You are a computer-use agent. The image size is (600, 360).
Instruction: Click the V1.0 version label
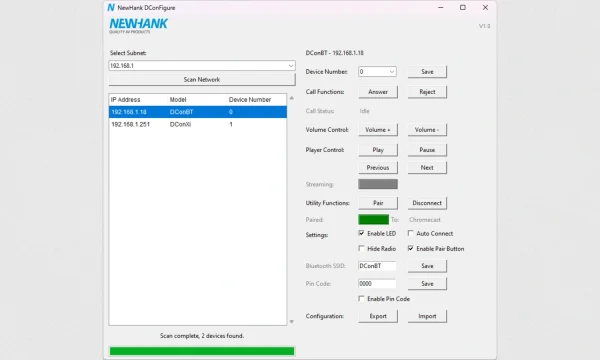coord(484,26)
